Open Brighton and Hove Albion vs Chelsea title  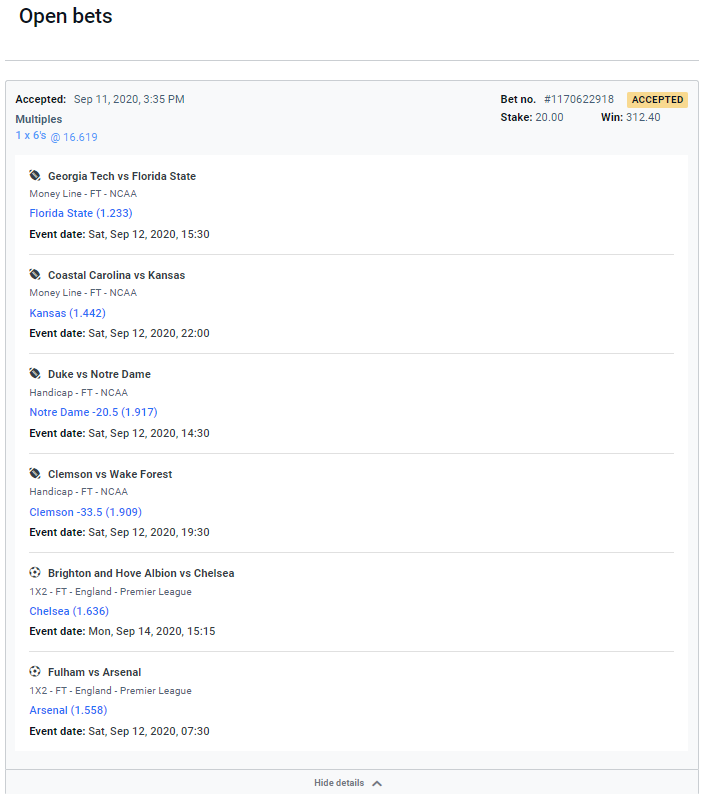click(x=141, y=573)
